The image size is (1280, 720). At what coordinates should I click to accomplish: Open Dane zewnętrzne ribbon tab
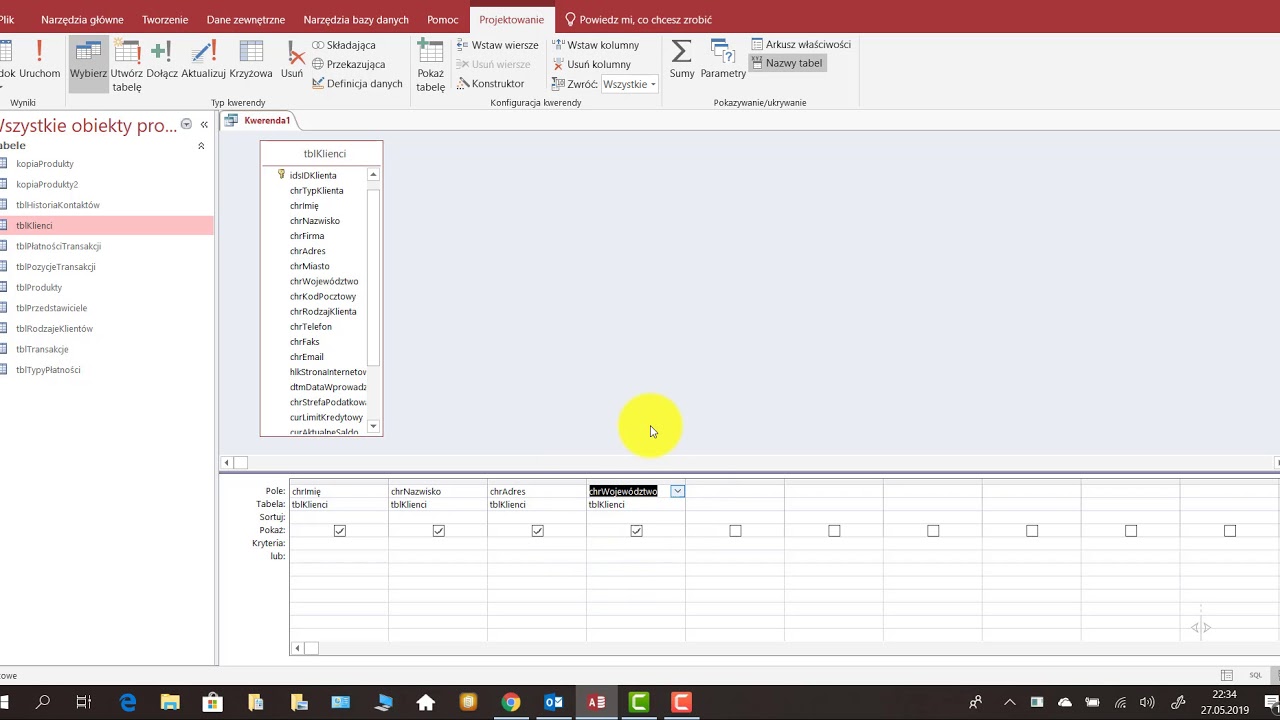tap(246, 19)
